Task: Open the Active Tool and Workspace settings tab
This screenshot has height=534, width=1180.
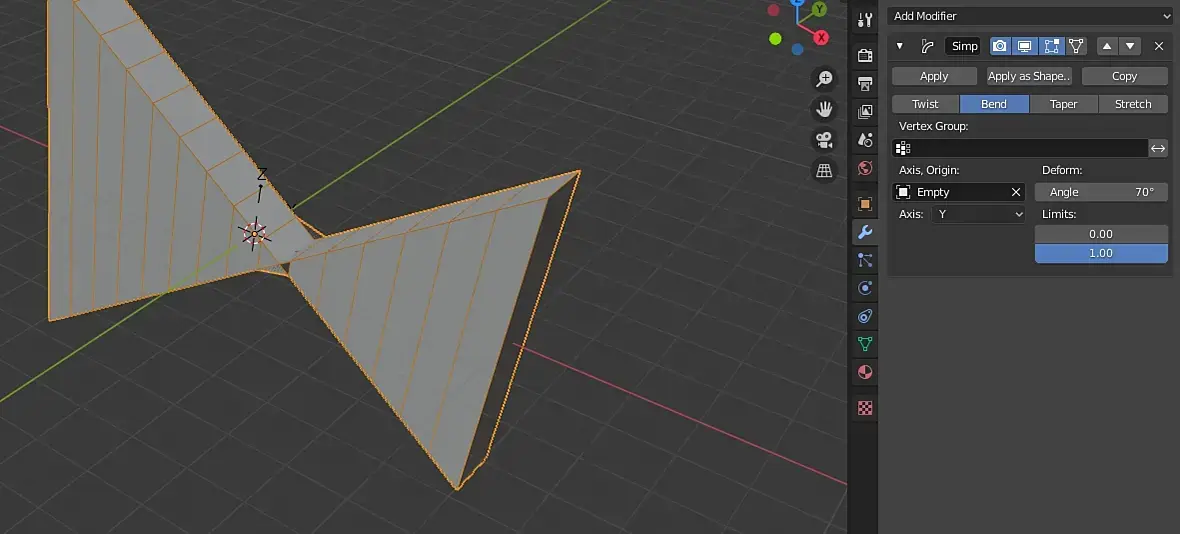Action: [x=865, y=20]
